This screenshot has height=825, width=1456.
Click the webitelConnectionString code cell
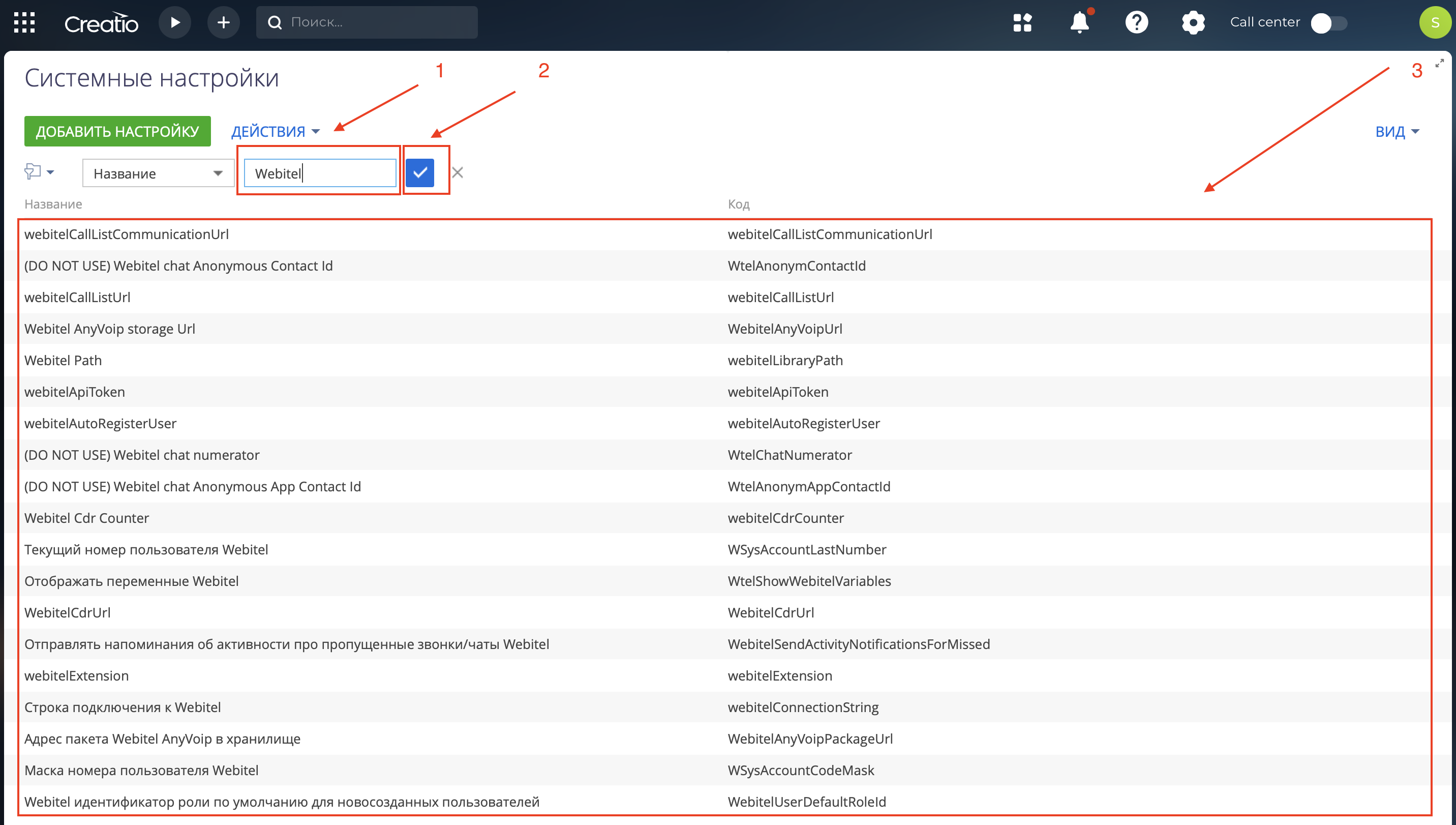(803, 707)
